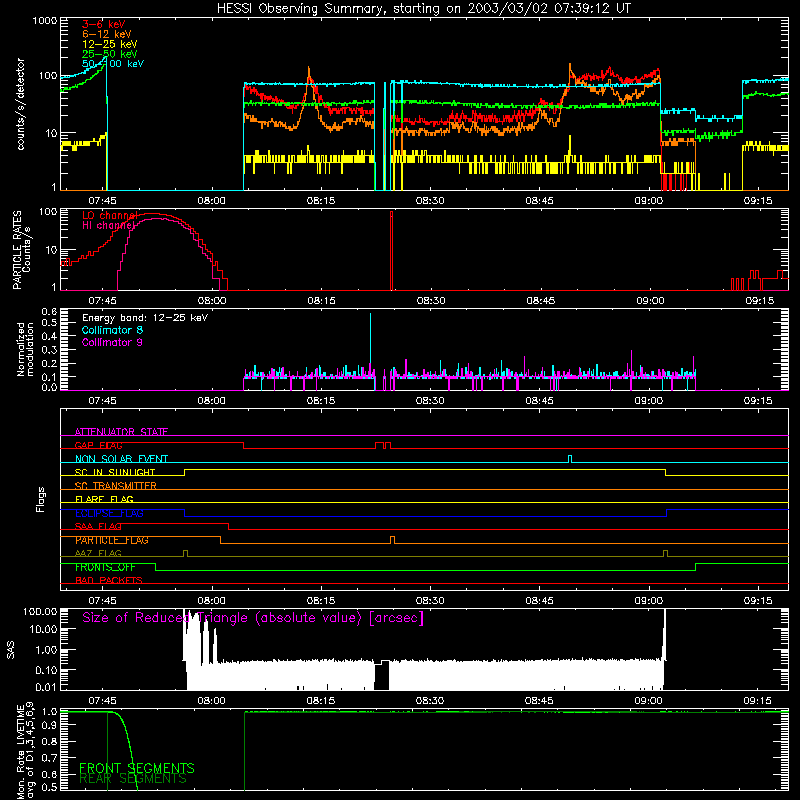Click the 'LO channel' legend in particle rates

click(110, 215)
